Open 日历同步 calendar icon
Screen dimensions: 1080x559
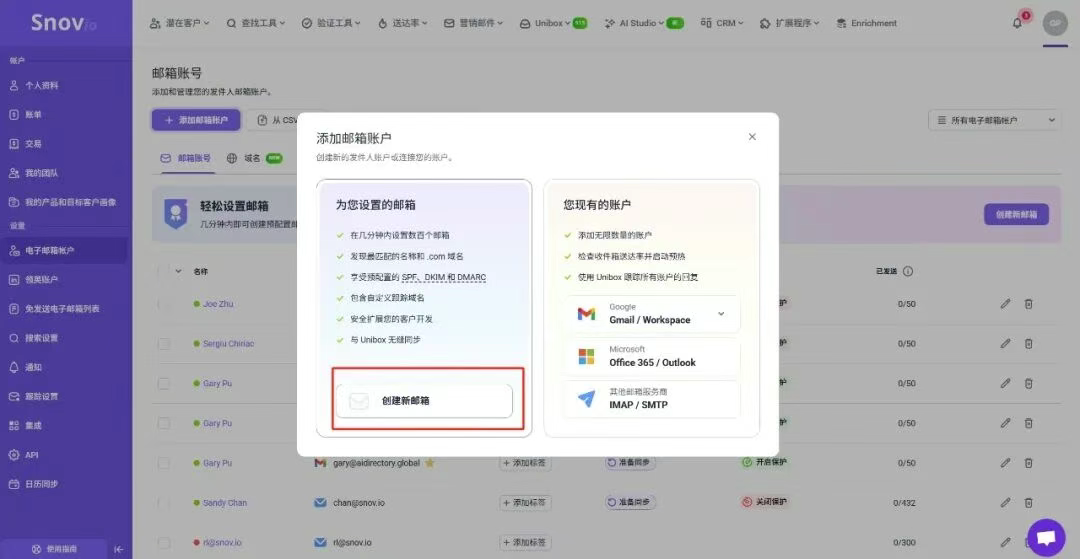point(14,484)
